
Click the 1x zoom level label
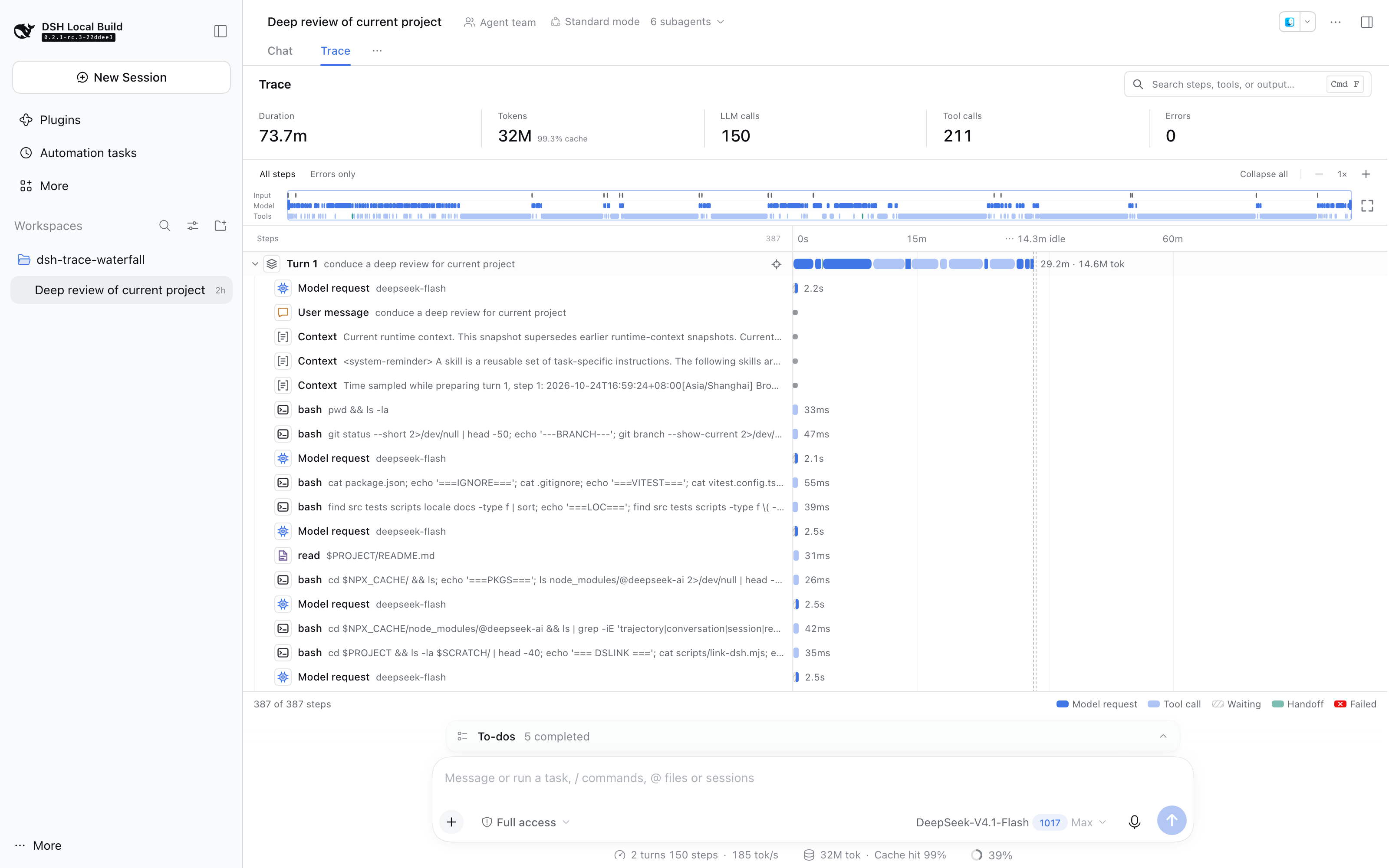click(x=1342, y=174)
